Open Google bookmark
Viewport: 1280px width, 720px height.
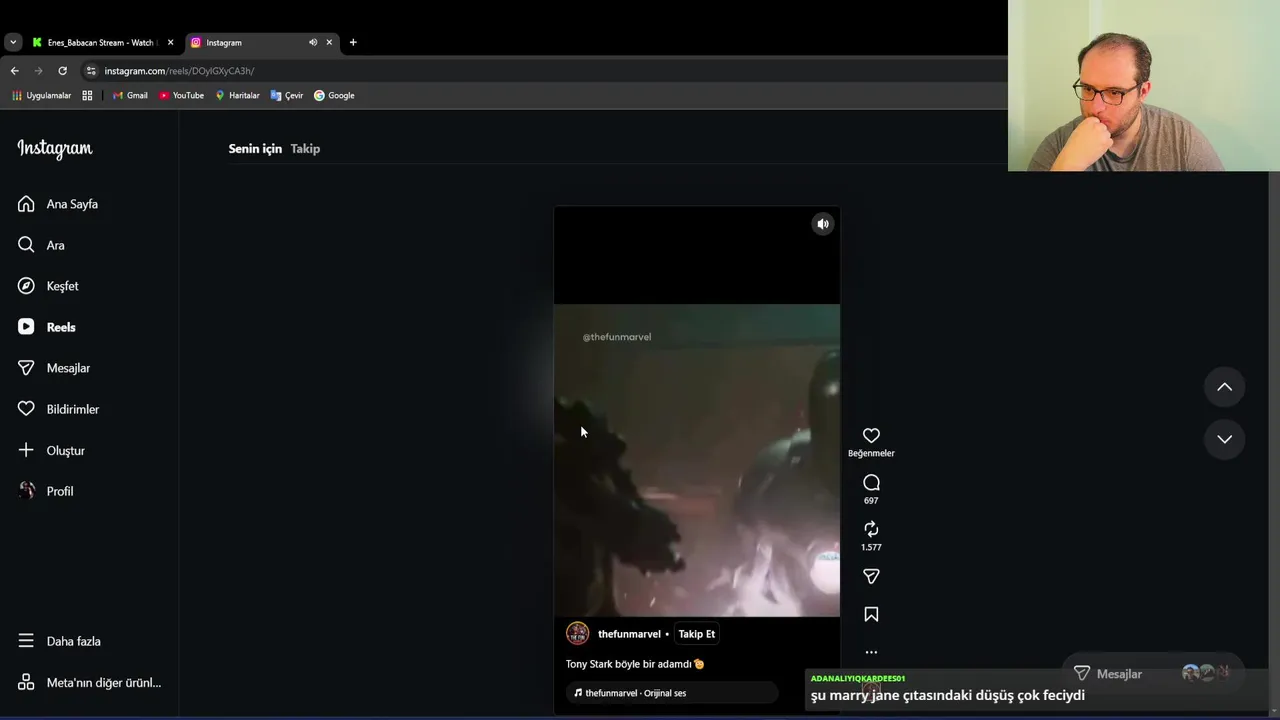pos(334,95)
